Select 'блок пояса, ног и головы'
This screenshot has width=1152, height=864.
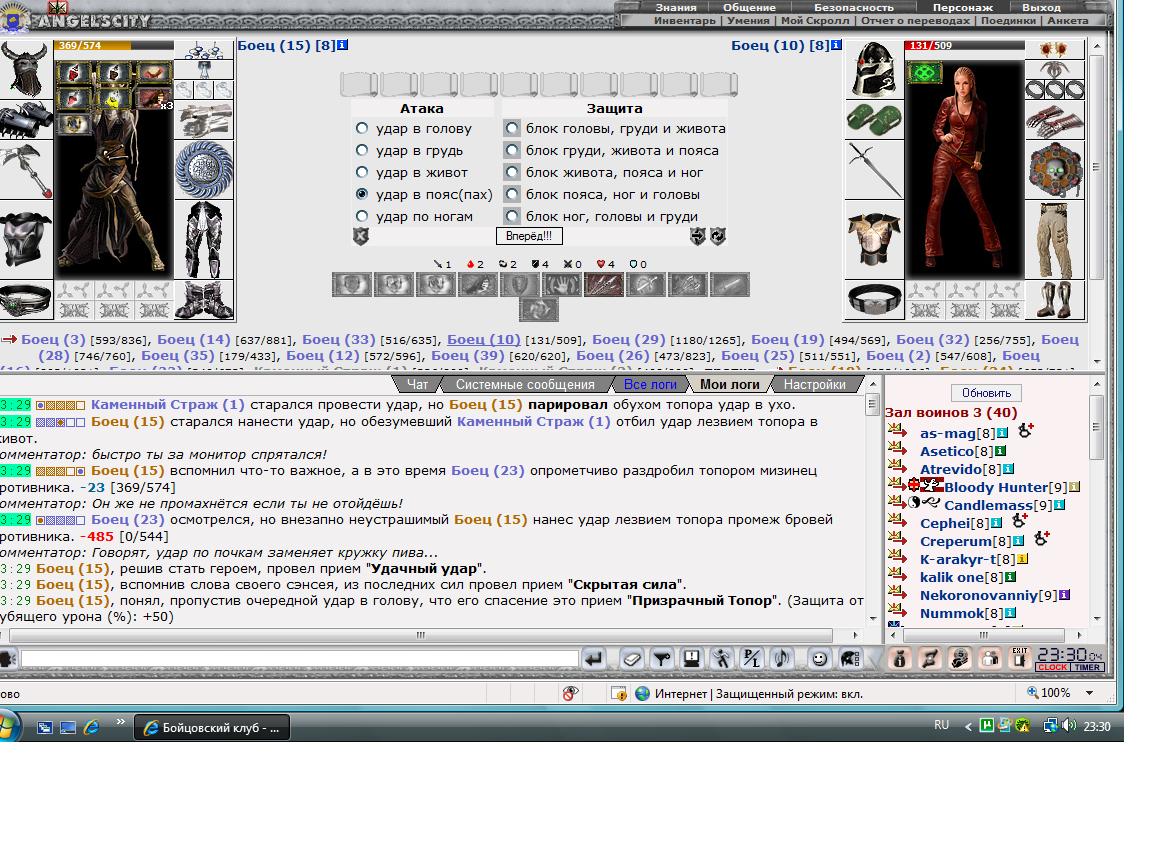click(512, 194)
